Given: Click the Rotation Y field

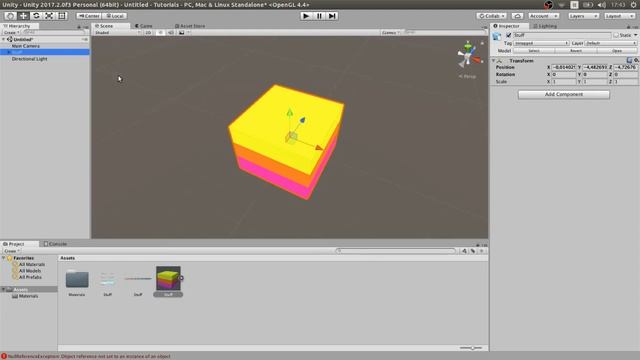Looking at the screenshot, I should 595,74.
